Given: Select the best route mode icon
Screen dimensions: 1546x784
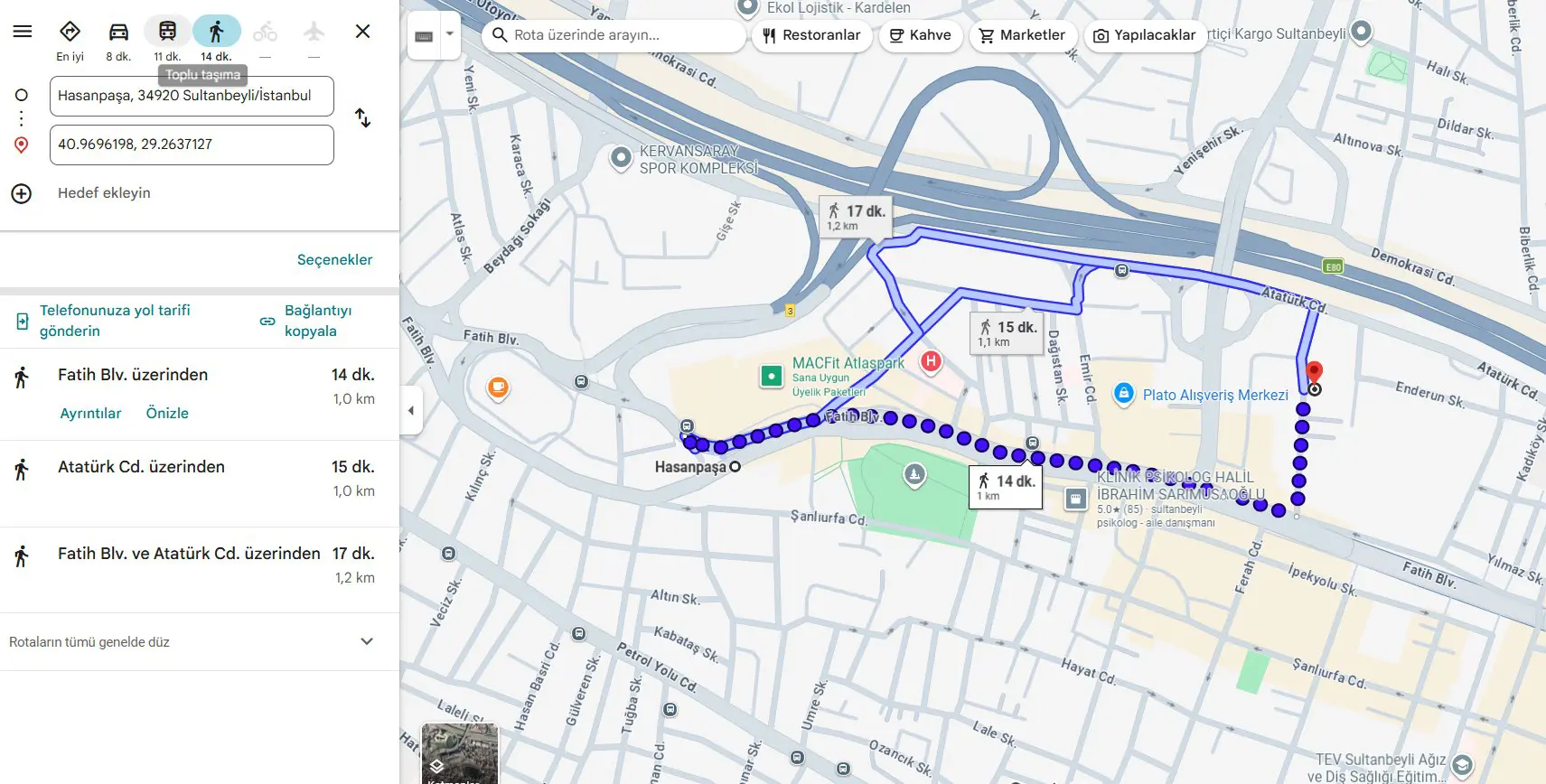Looking at the screenshot, I should [x=70, y=33].
